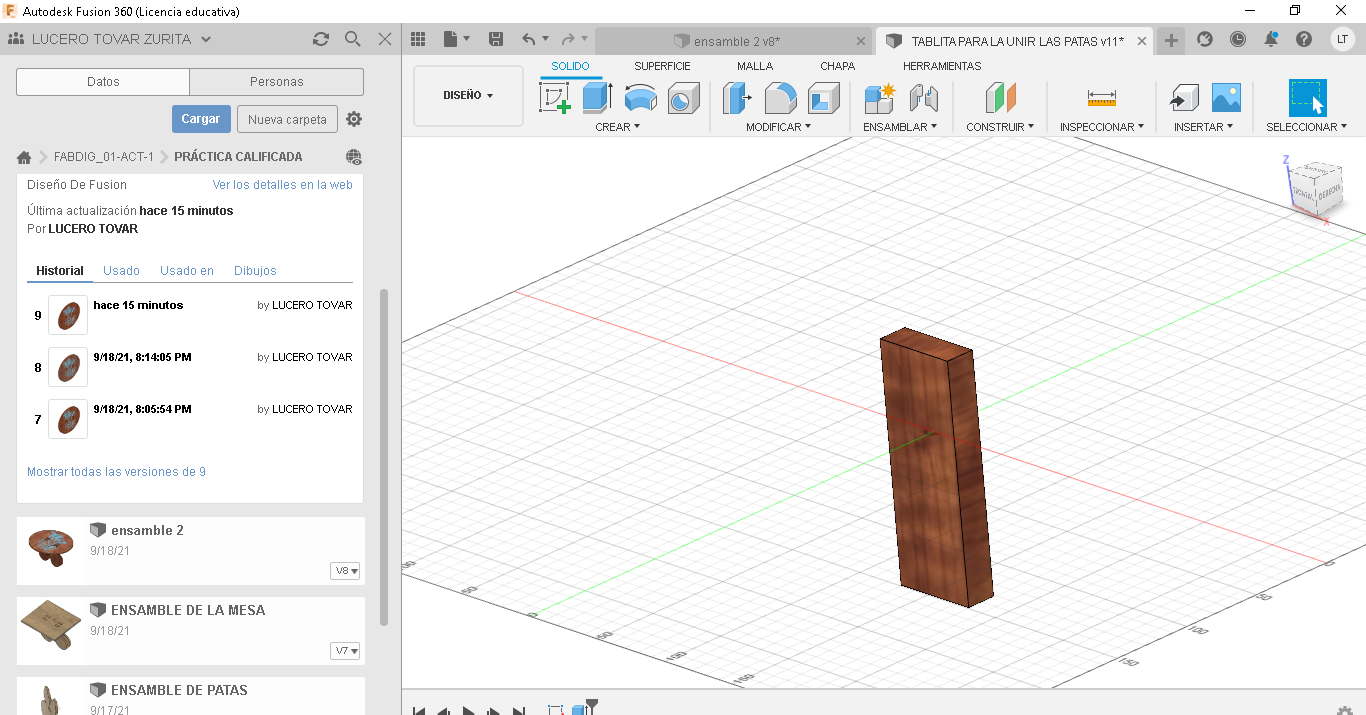The height and width of the screenshot is (715, 1366).
Task: Save the document with the disk icon
Action: click(495, 39)
